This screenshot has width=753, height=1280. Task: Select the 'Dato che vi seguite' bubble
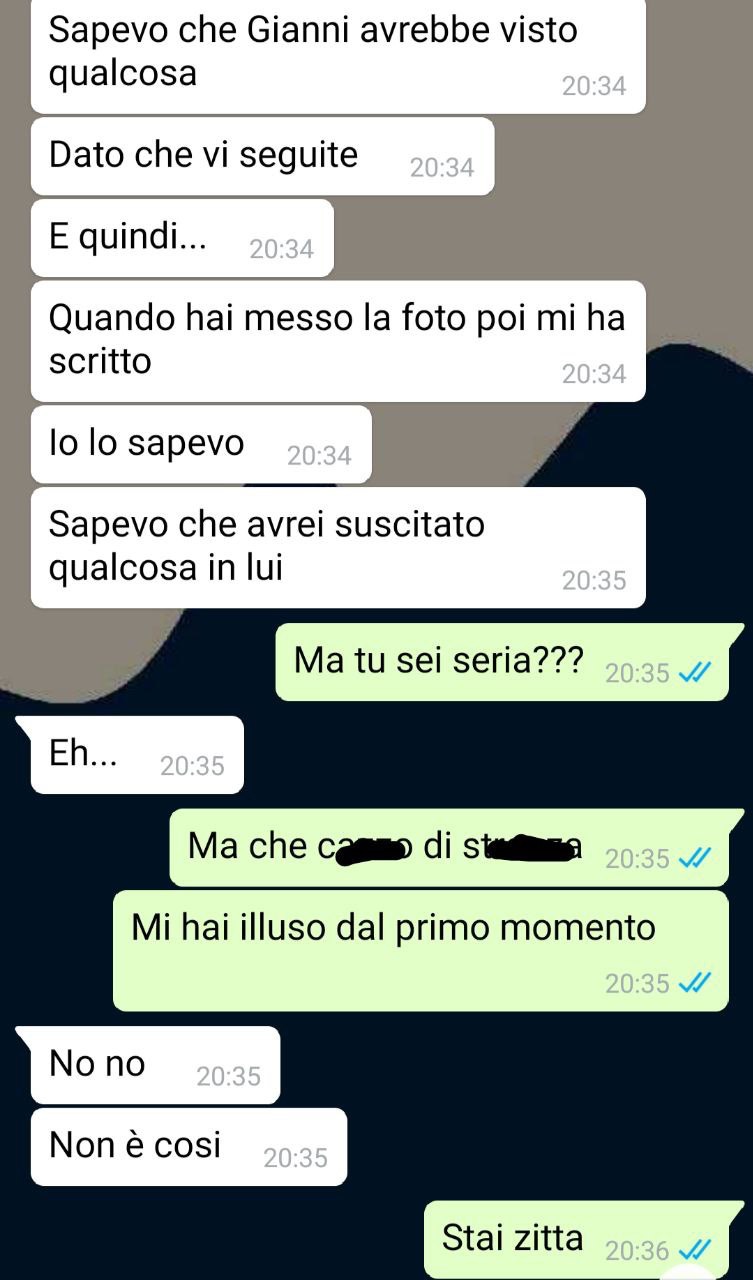[263, 156]
